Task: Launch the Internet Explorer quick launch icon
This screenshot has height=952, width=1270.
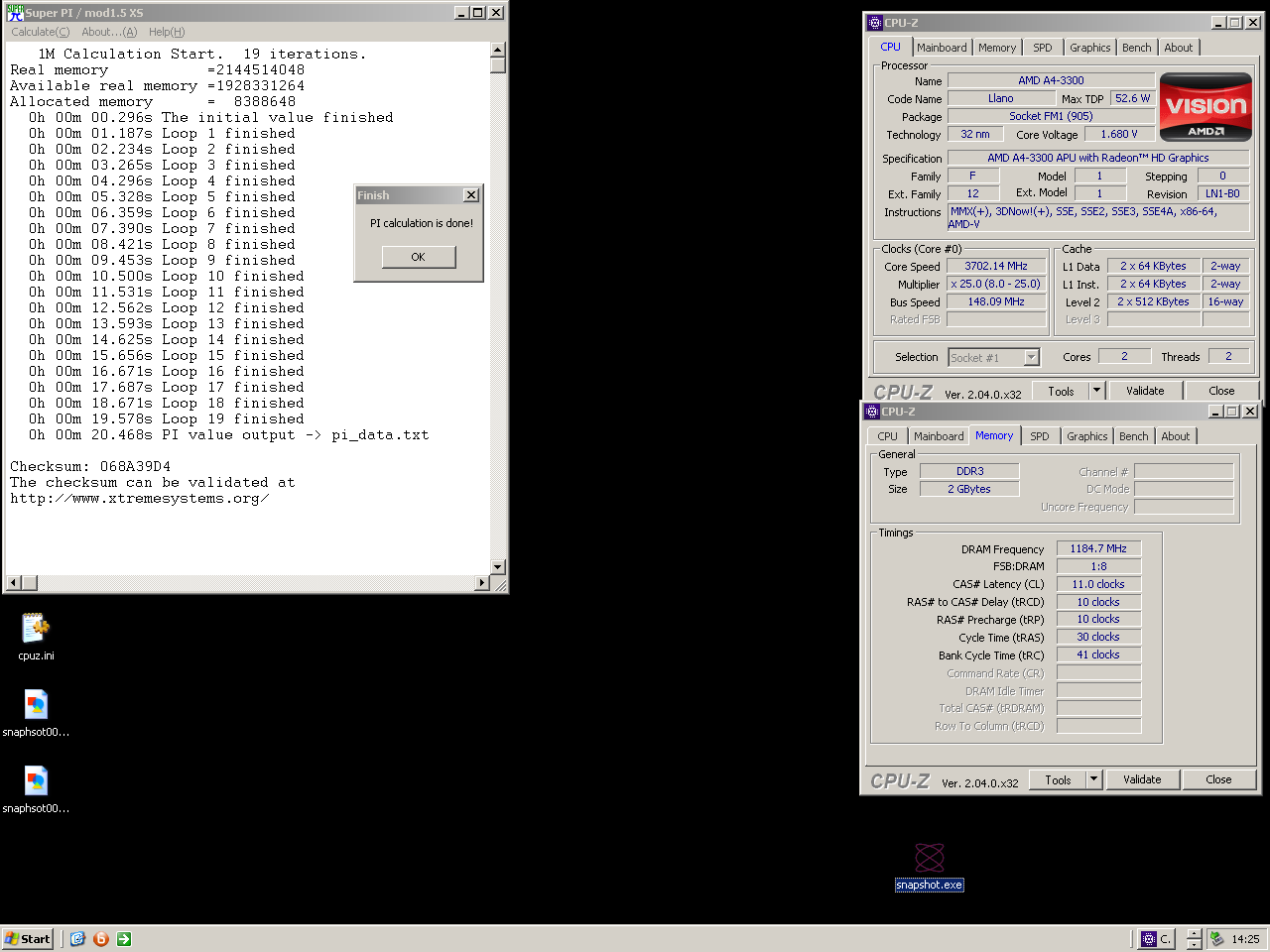Action: [77, 939]
